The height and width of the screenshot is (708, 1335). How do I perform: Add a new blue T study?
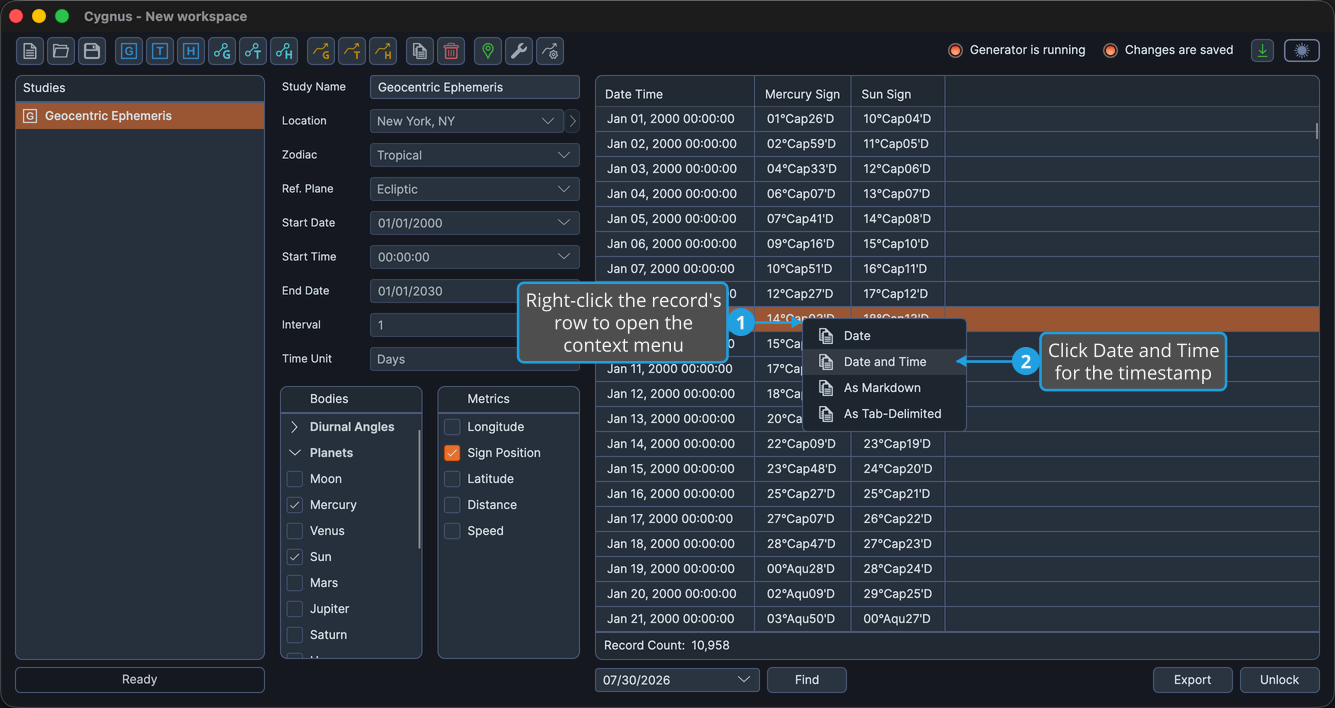coord(160,51)
